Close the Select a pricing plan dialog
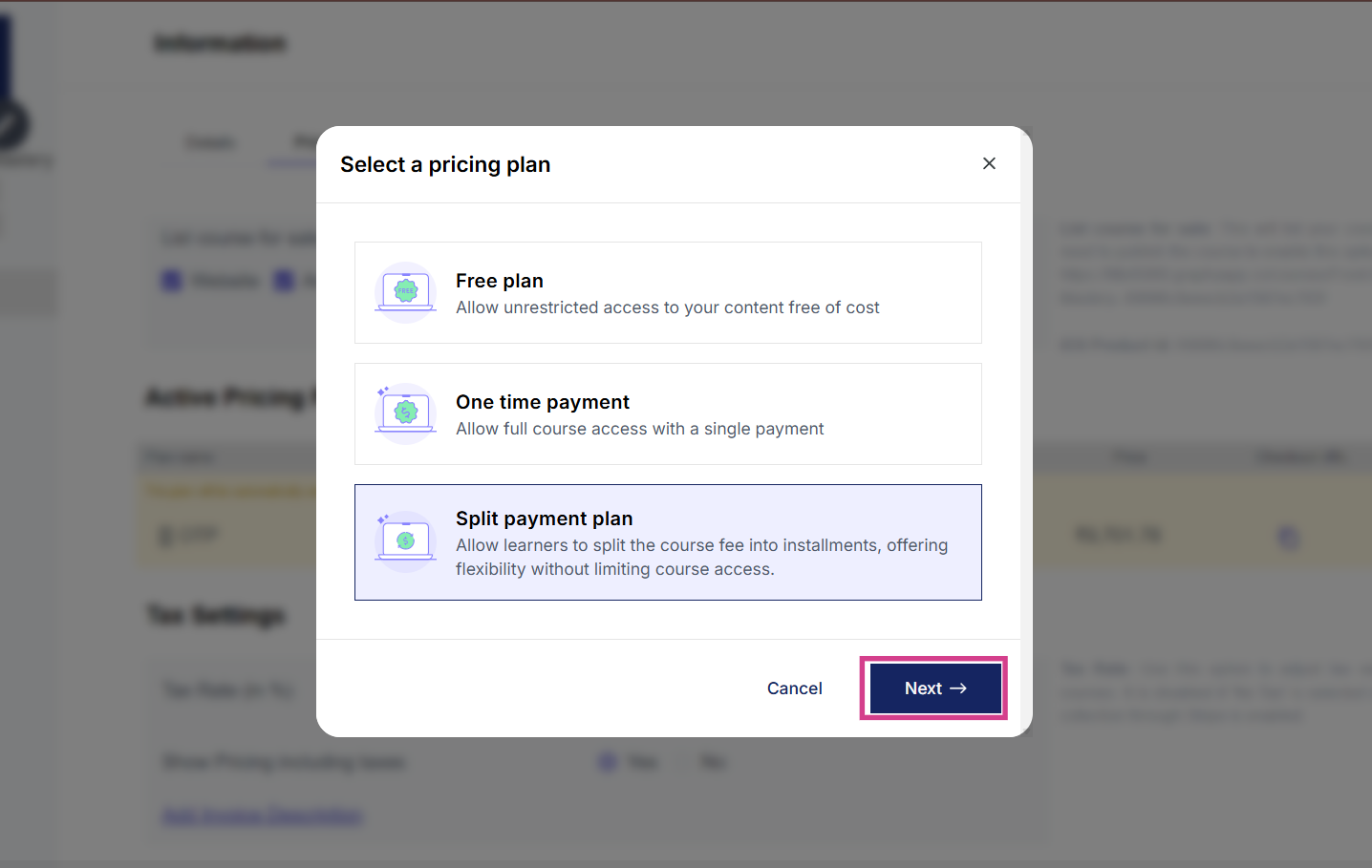 989,163
